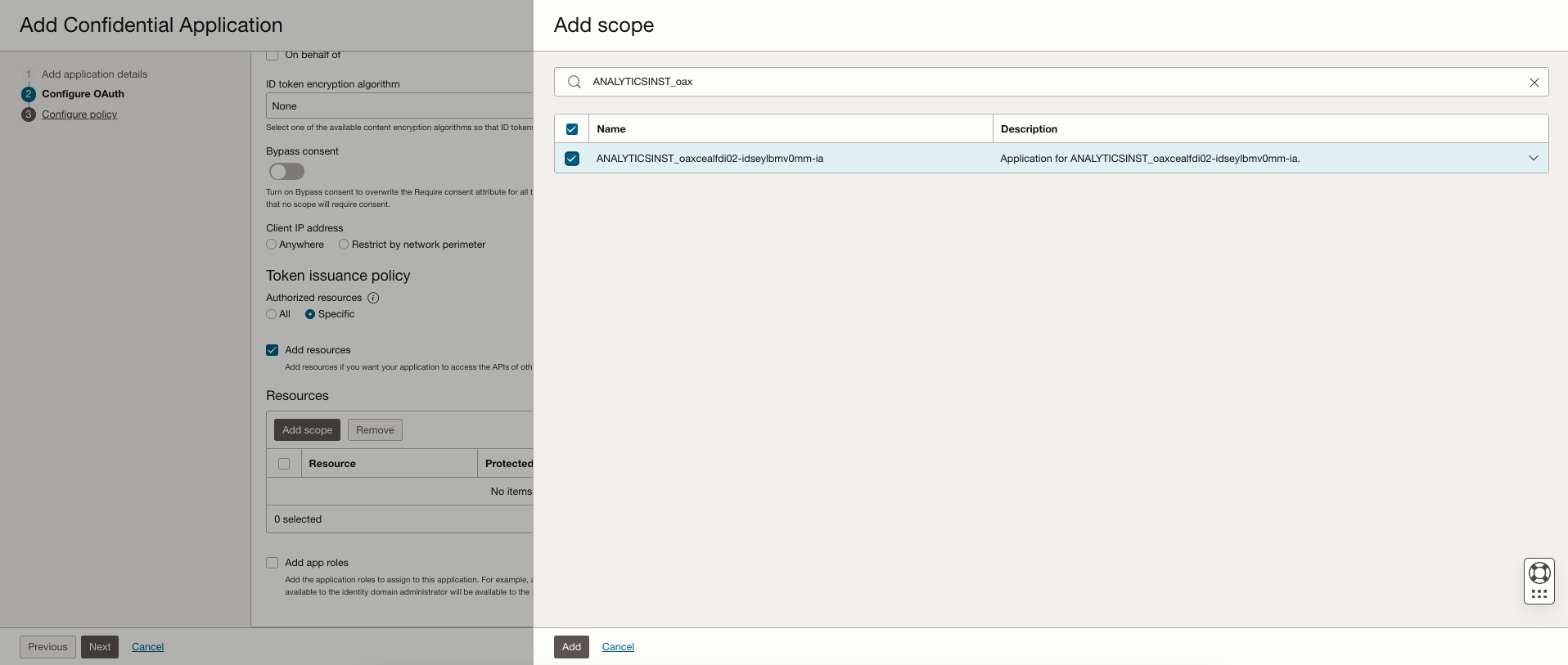Viewport: 1568px width, 665px height.
Task: Focus the scope search input field
Action: (1048, 82)
